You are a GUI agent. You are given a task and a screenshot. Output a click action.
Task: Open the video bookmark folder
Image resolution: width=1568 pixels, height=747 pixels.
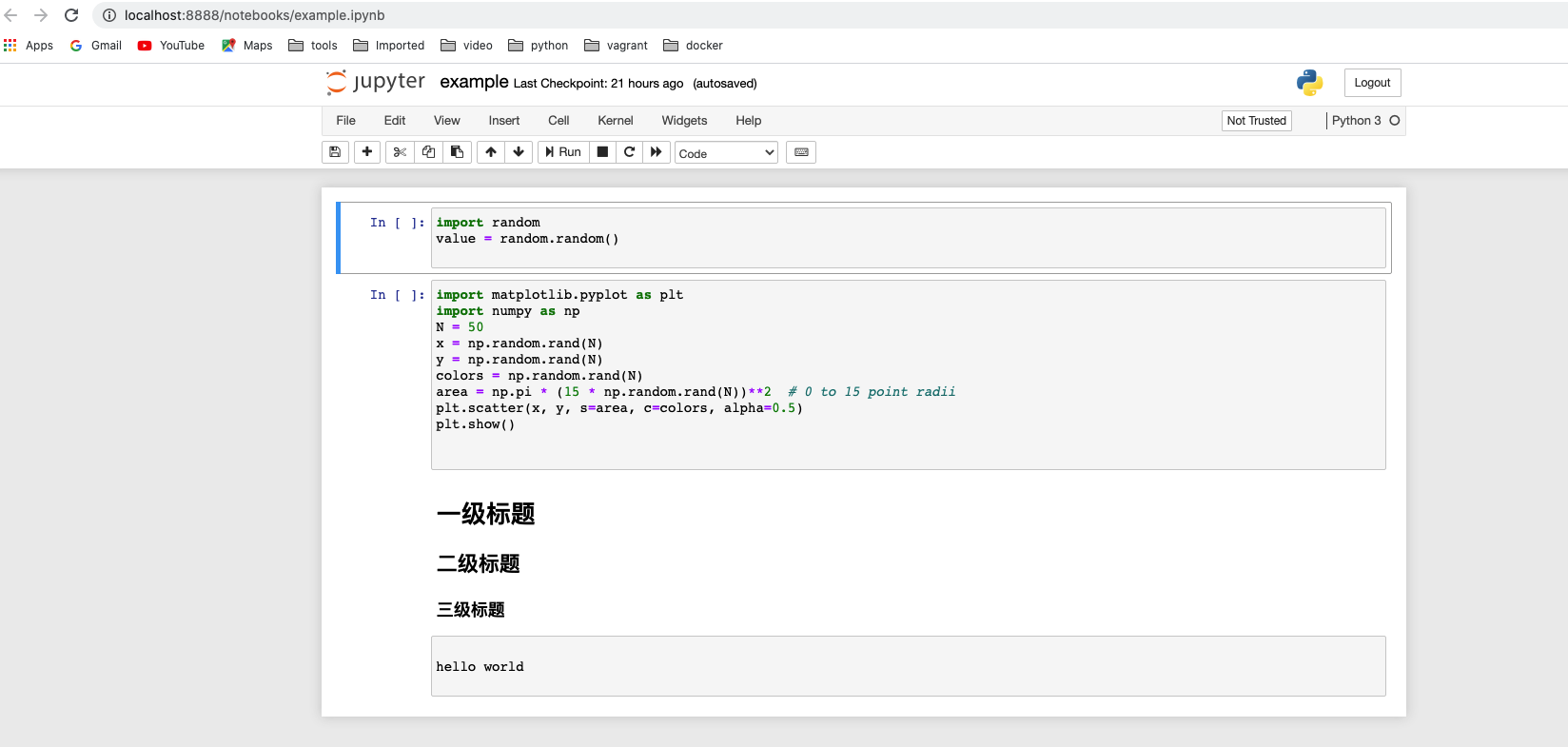click(x=467, y=46)
